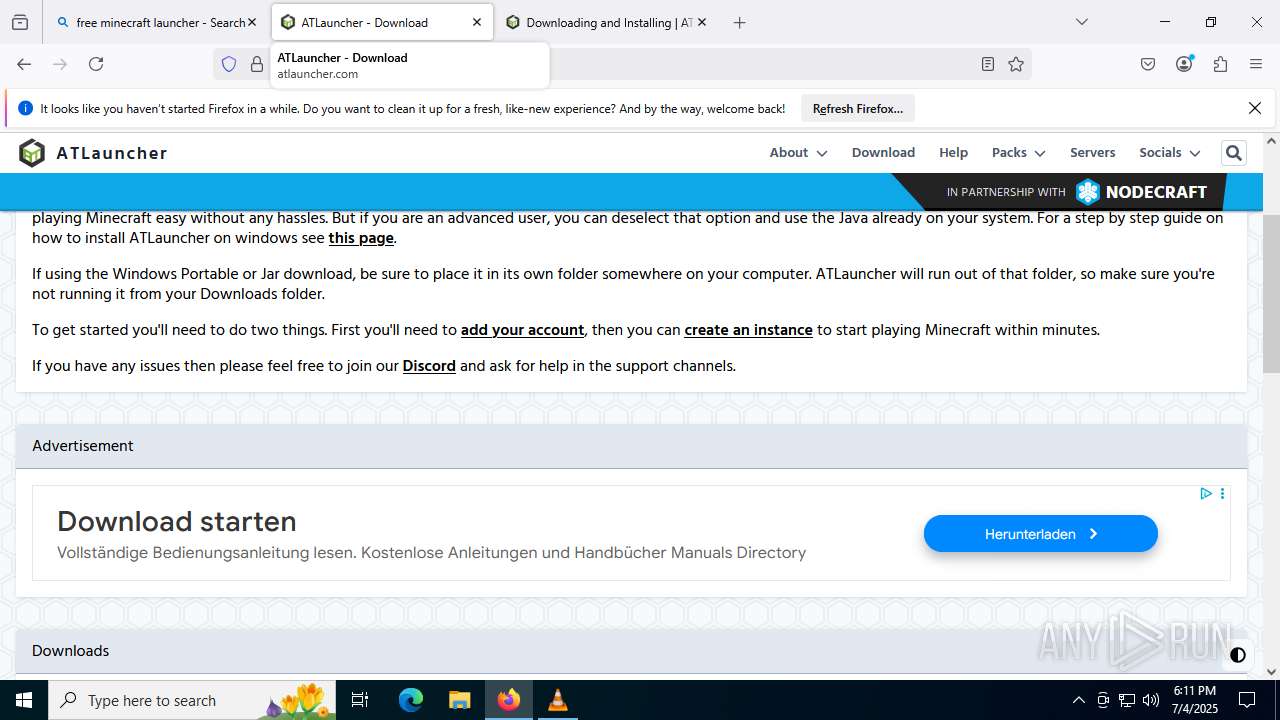
Task: Reload the page with the refresh icon
Action: pos(96,64)
